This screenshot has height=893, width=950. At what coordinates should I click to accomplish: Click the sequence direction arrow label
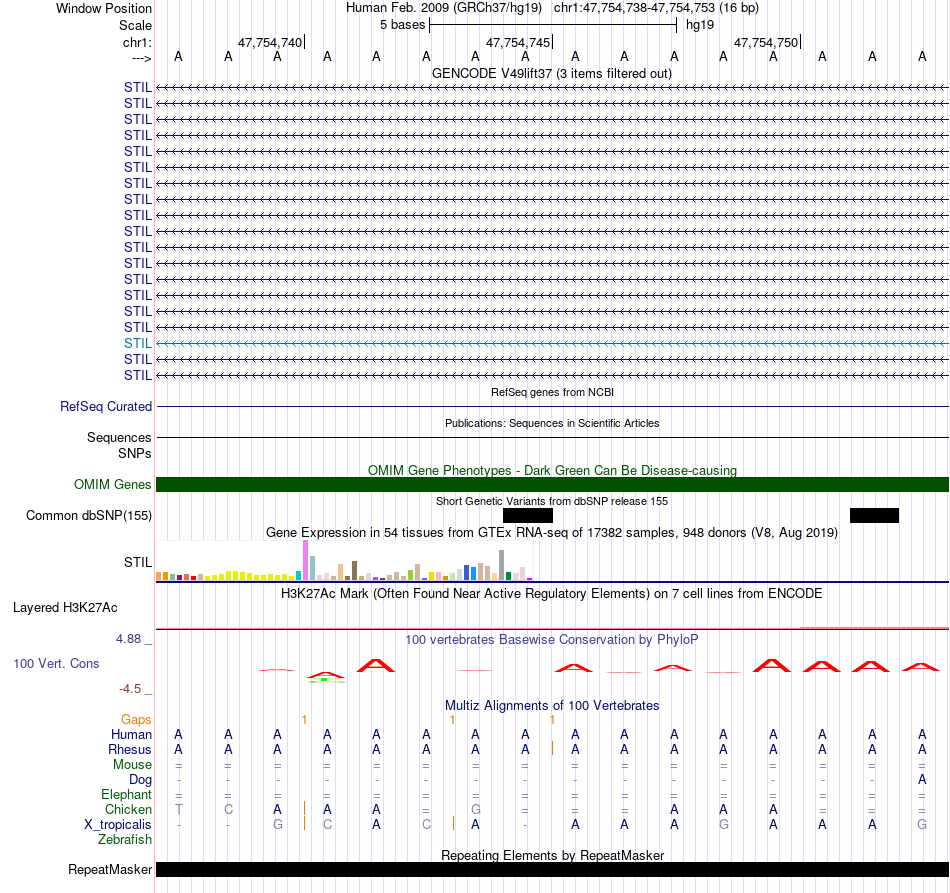pos(141,58)
